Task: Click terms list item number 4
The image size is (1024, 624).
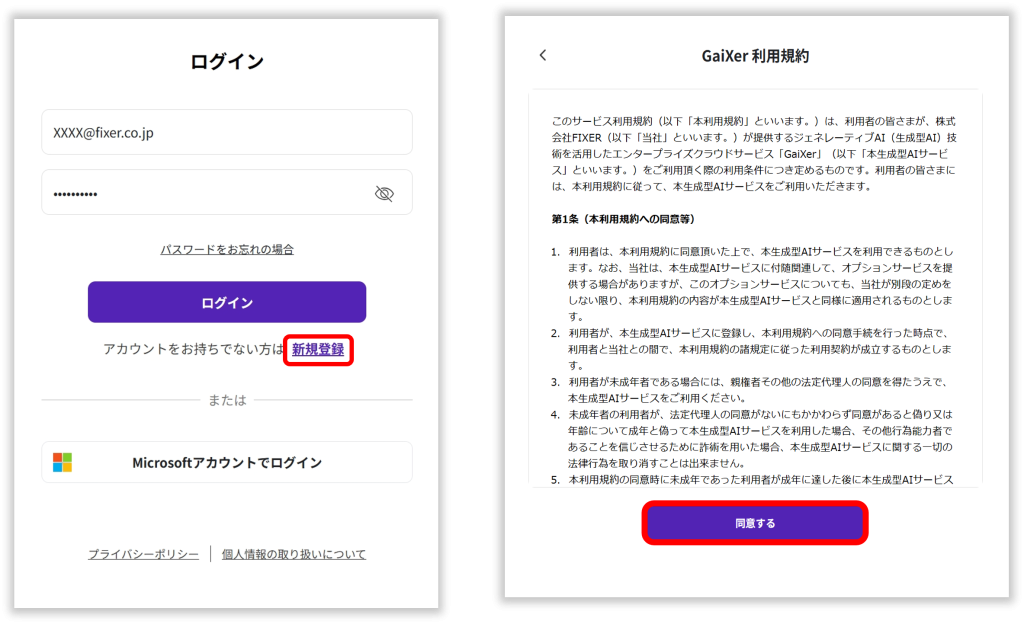Action: 760,439
